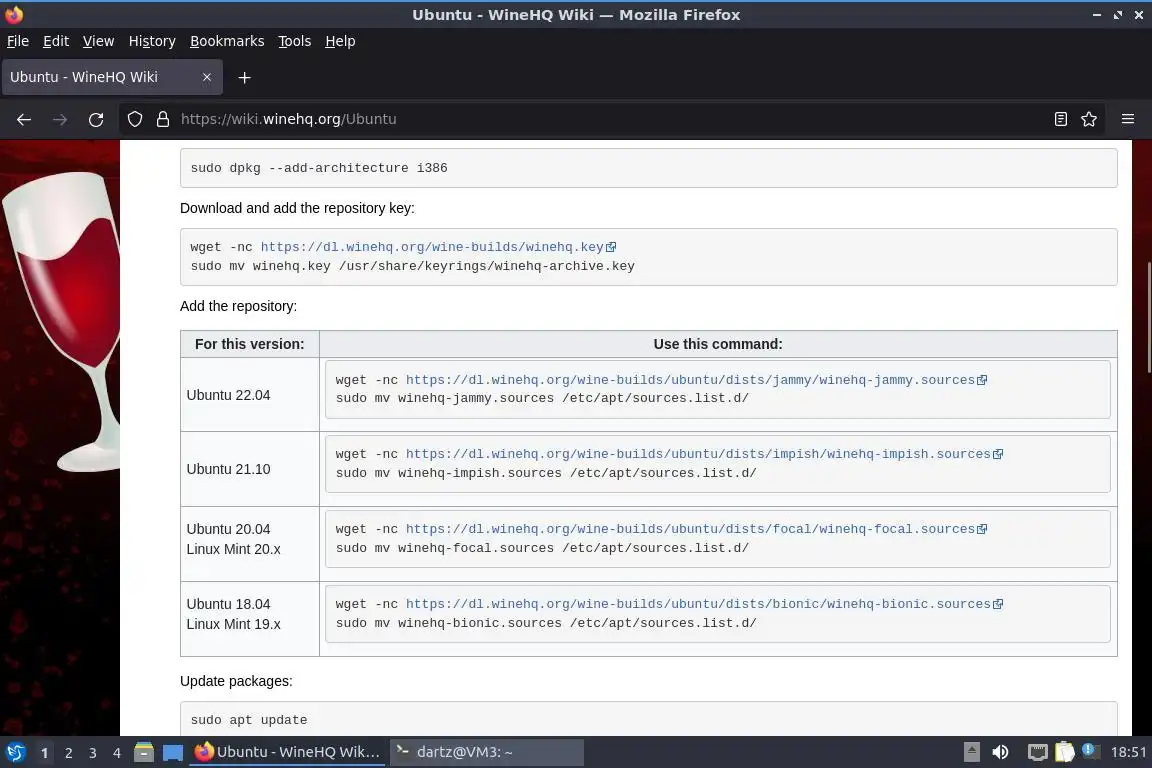The image size is (1152, 768).
Task: Open the History menu
Action: pyautogui.click(x=152, y=41)
